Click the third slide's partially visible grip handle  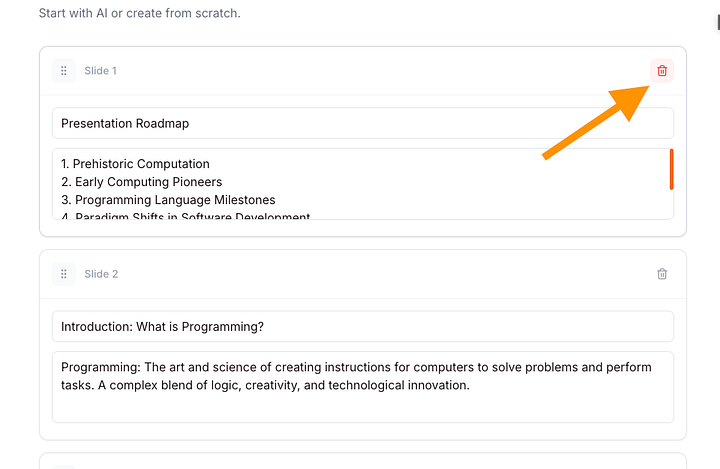coord(64,467)
